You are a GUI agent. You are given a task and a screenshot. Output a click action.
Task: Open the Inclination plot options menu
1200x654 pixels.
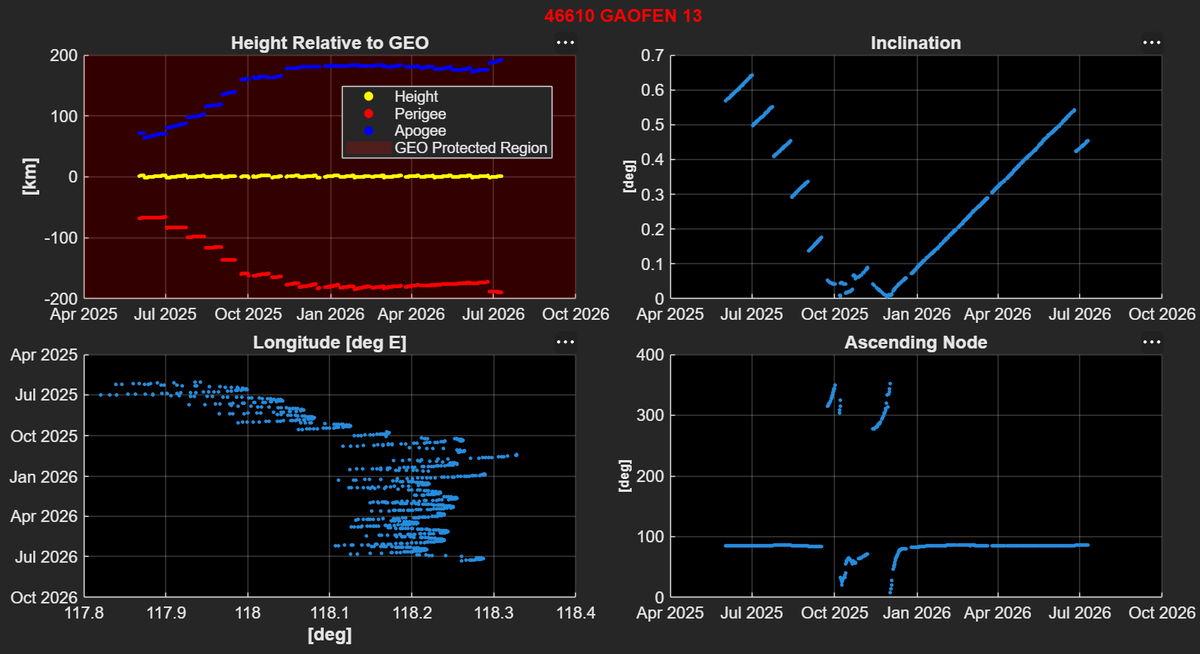coord(1152,43)
